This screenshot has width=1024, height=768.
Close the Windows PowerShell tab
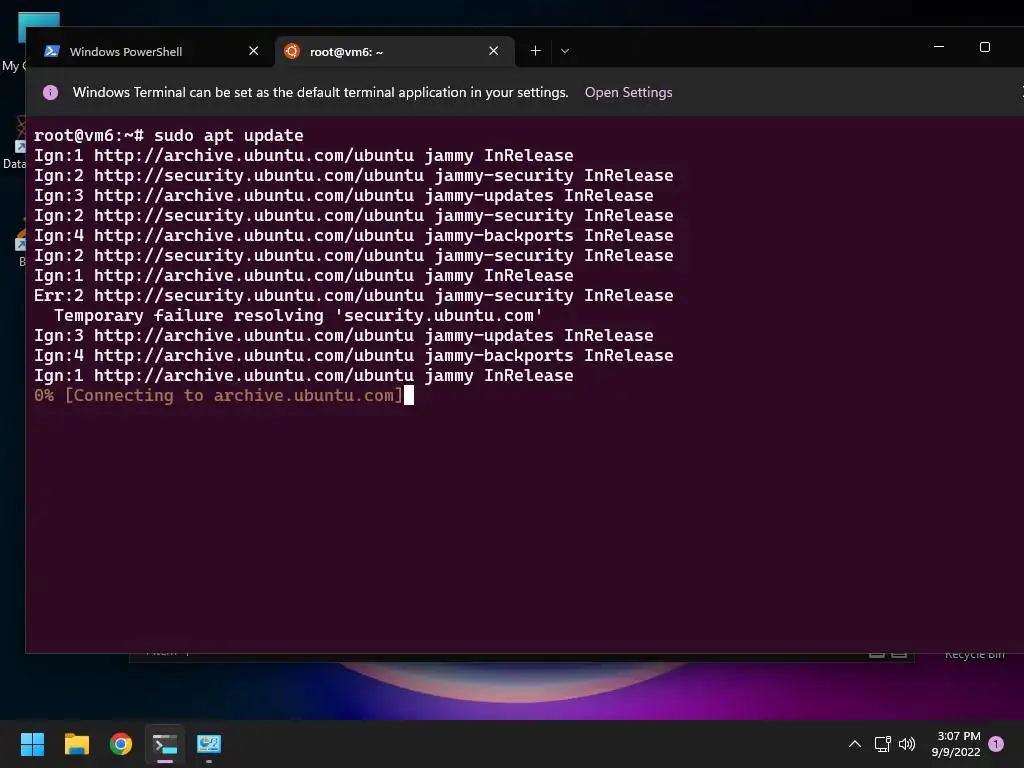(254, 51)
